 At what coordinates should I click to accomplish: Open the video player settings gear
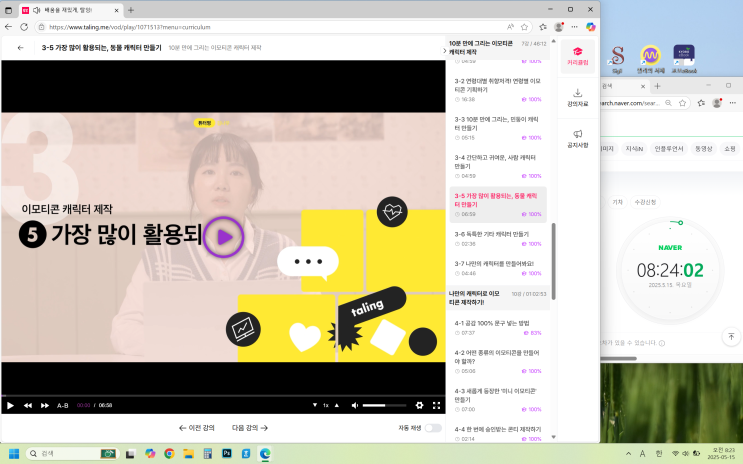[419, 405]
